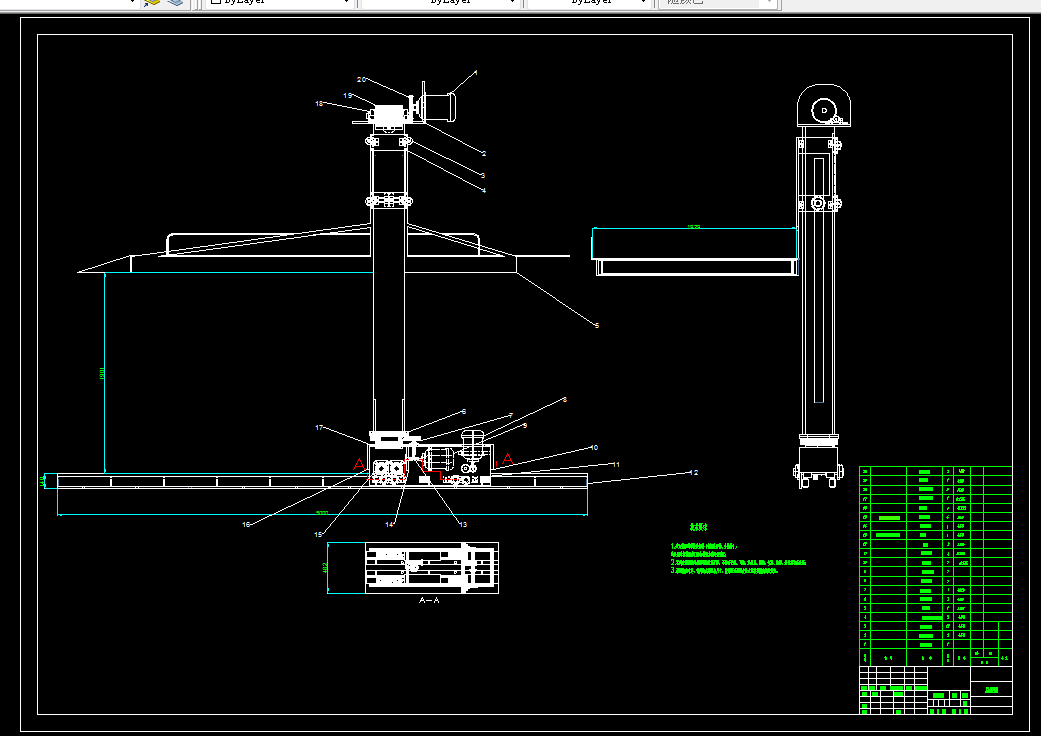Select part balloon number 3
1041x736 pixels.
tap(483, 175)
